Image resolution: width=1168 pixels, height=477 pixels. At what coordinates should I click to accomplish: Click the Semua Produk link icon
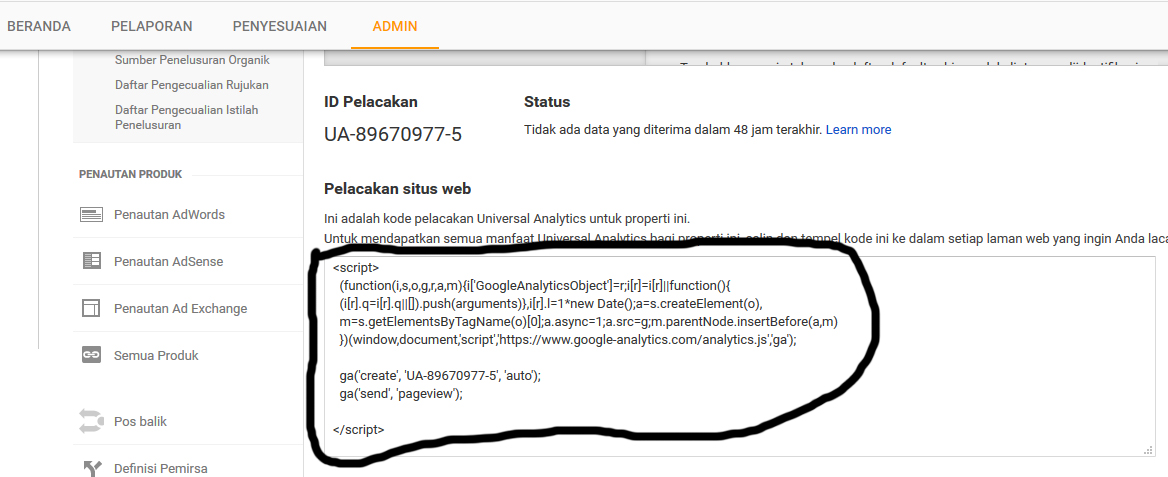pyautogui.click(x=92, y=356)
